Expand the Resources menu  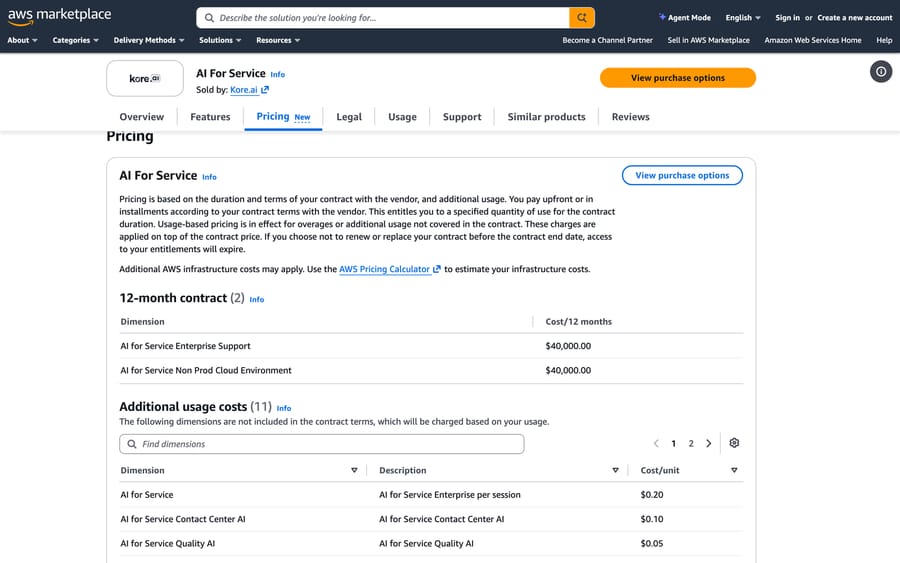click(x=278, y=40)
